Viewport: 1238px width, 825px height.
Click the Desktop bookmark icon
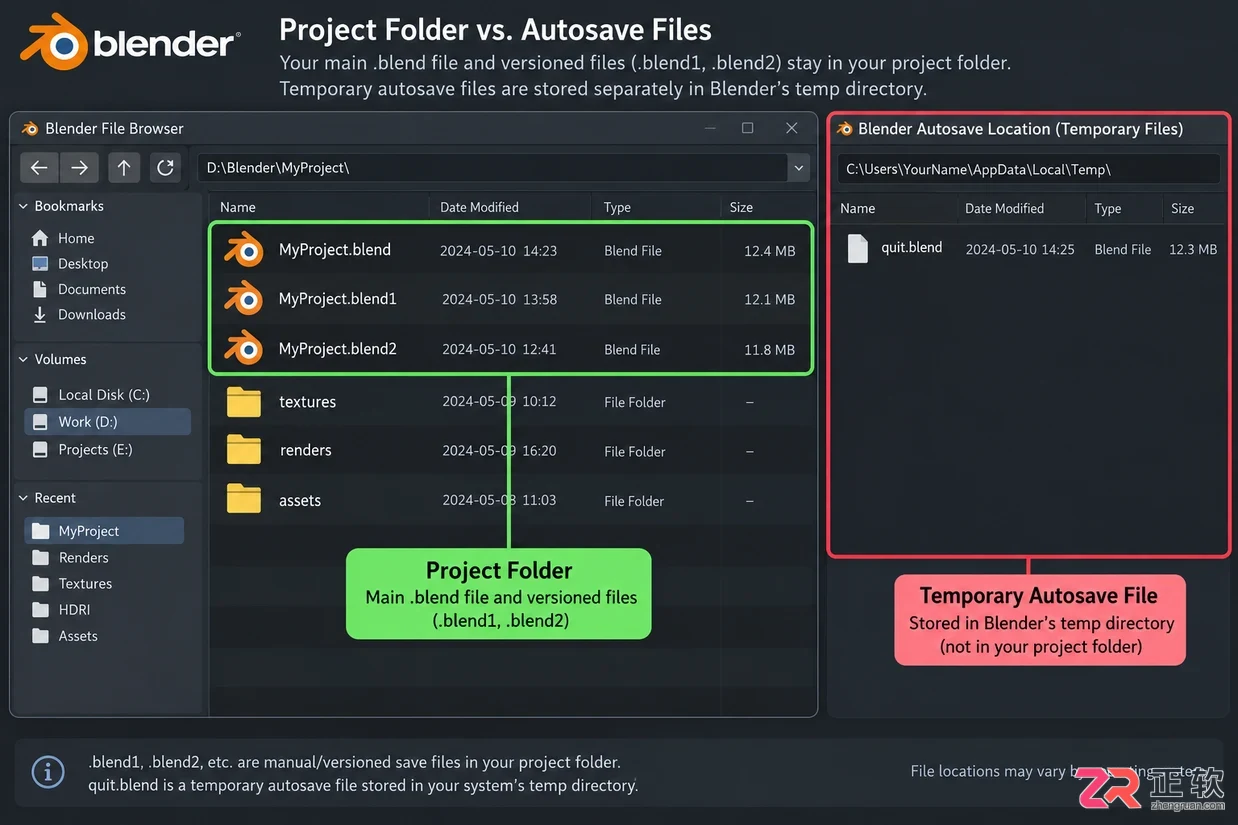(40, 264)
